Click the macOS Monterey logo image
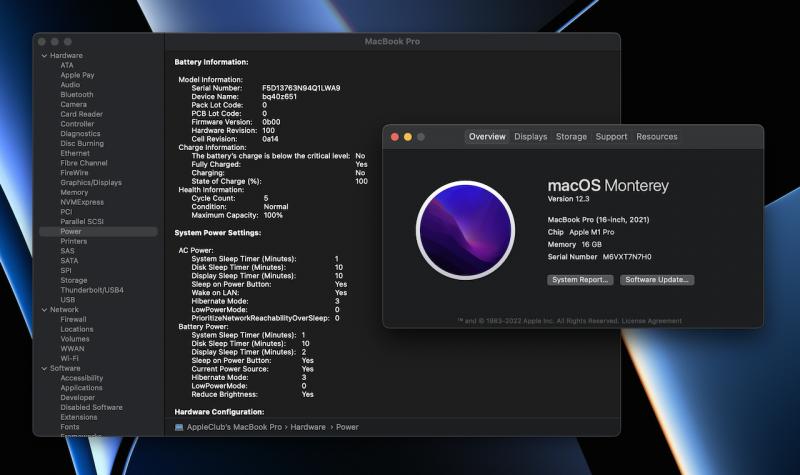Screen dimensions: 800x475 (464, 229)
